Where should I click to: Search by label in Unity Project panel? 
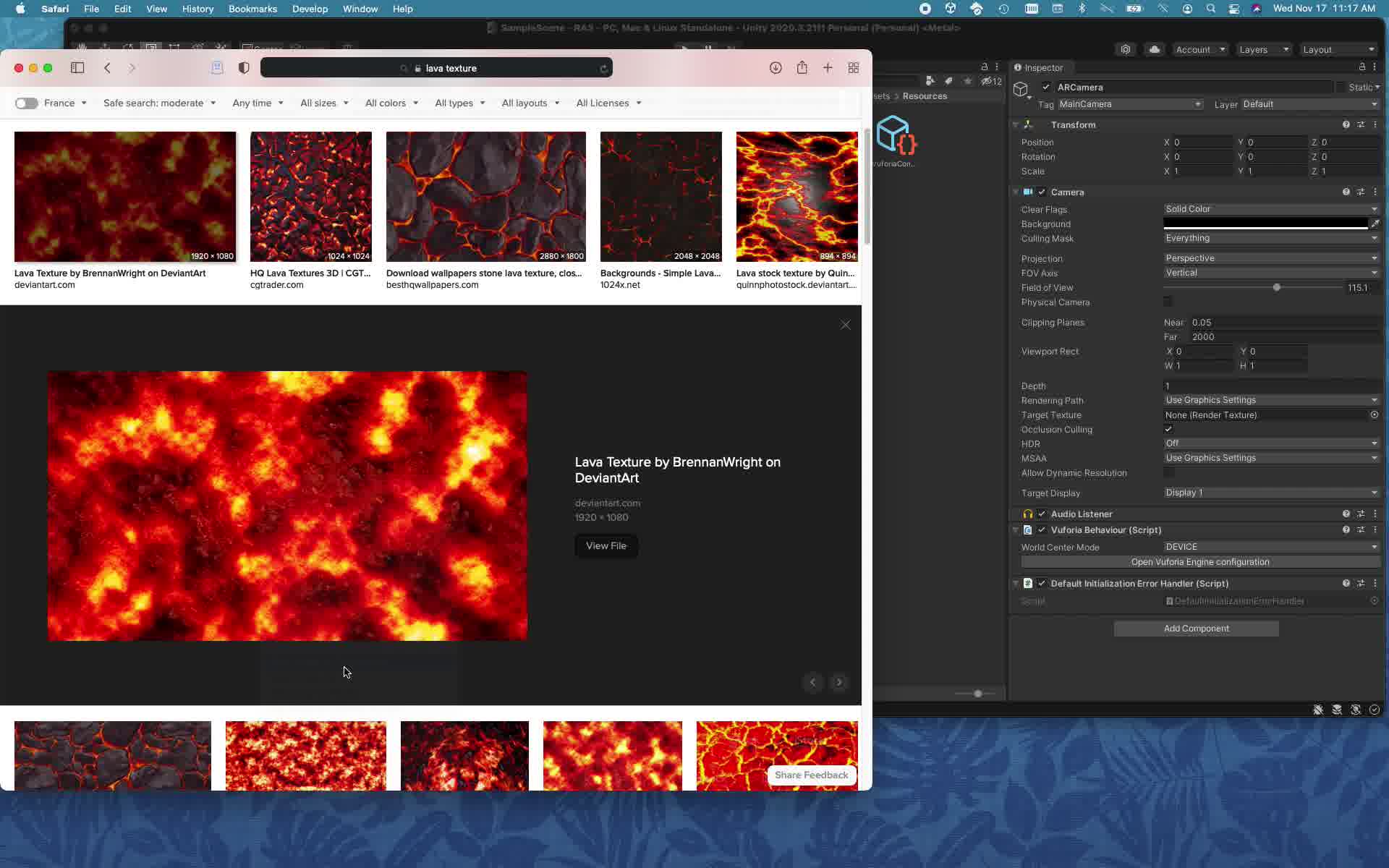pyautogui.click(x=948, y=81)
